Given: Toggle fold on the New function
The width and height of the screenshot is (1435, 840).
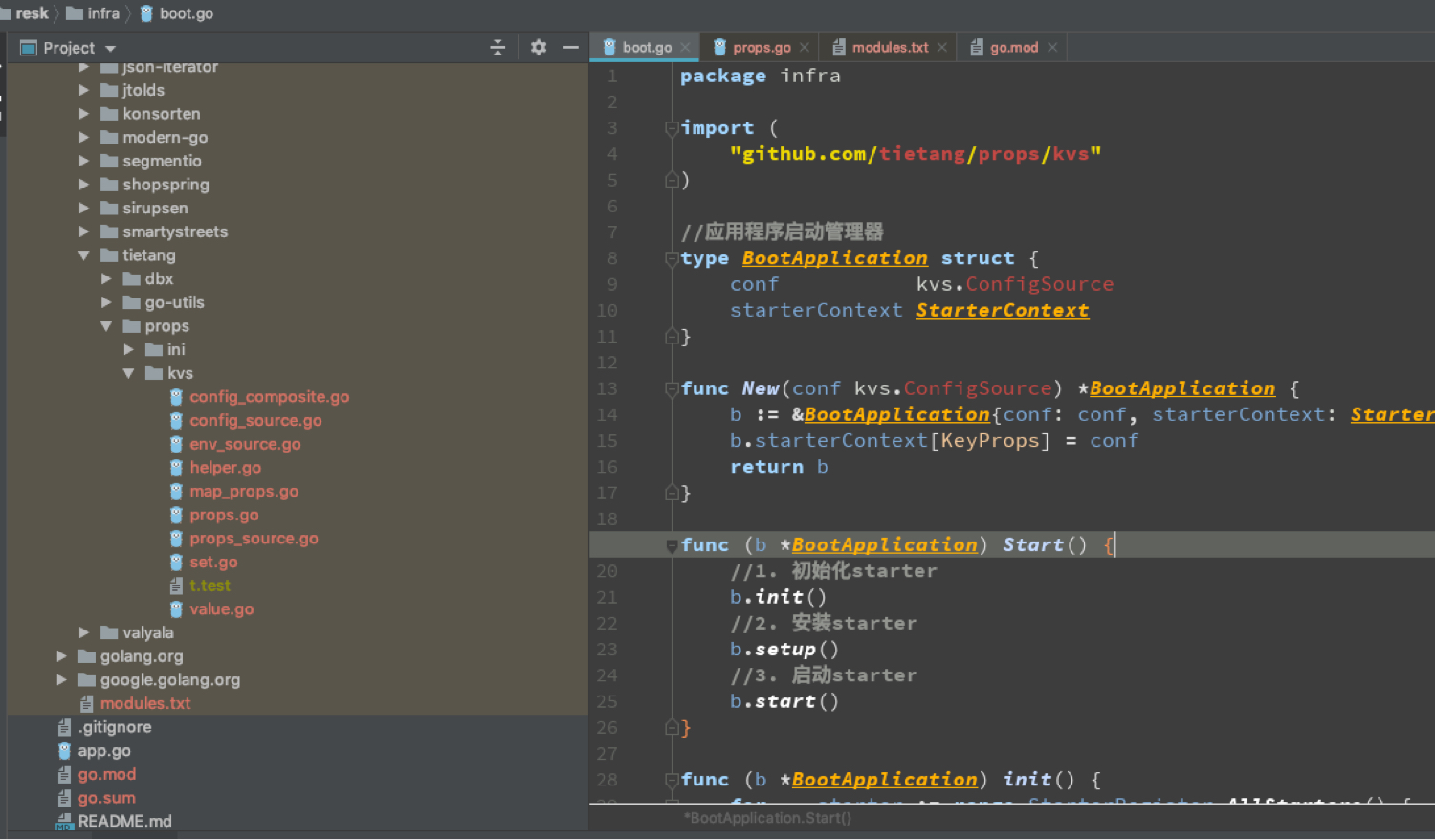Looking at the screenshot, I should [x=672, y=388].
